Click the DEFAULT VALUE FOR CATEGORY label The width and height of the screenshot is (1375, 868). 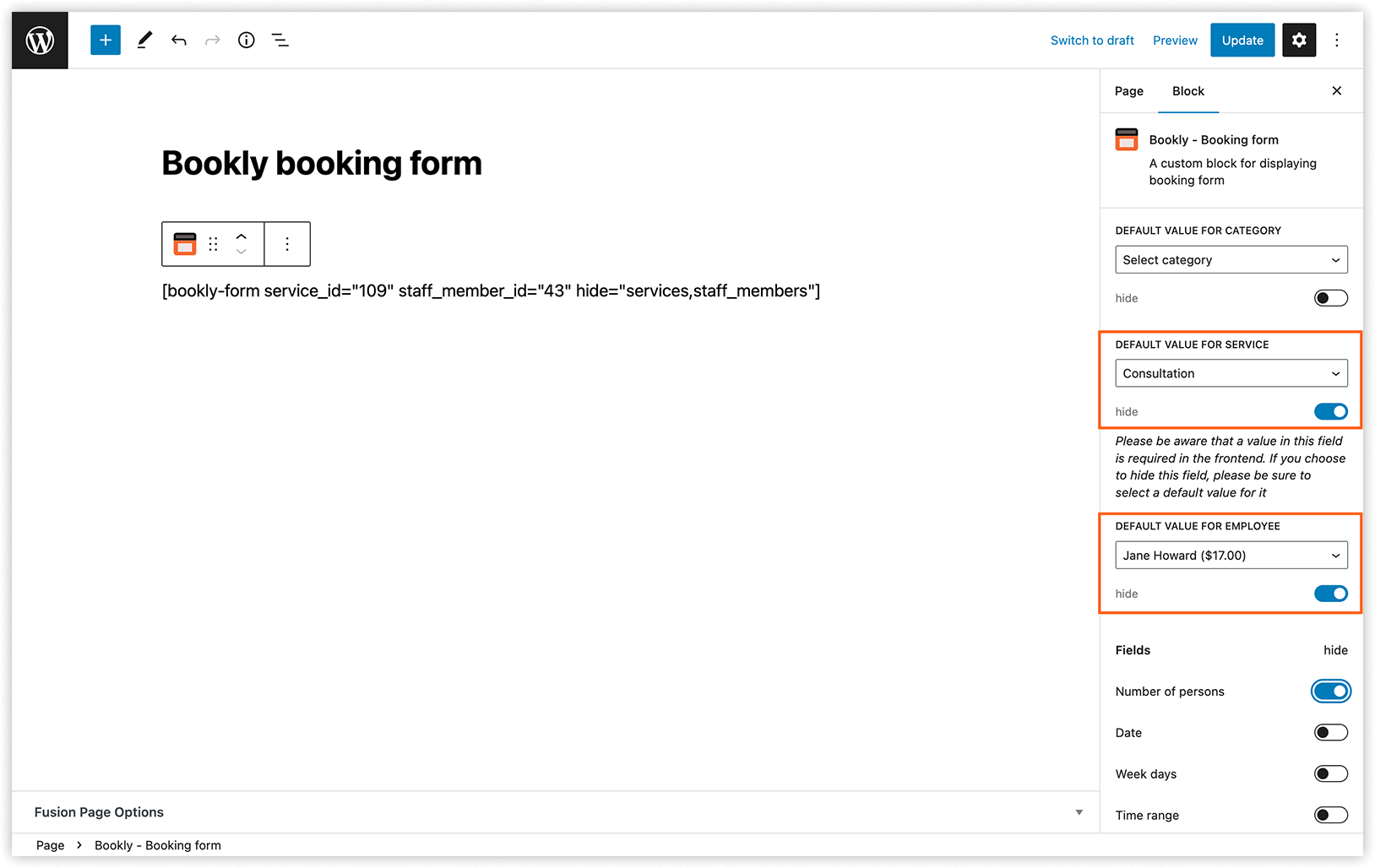point(1198,231)
